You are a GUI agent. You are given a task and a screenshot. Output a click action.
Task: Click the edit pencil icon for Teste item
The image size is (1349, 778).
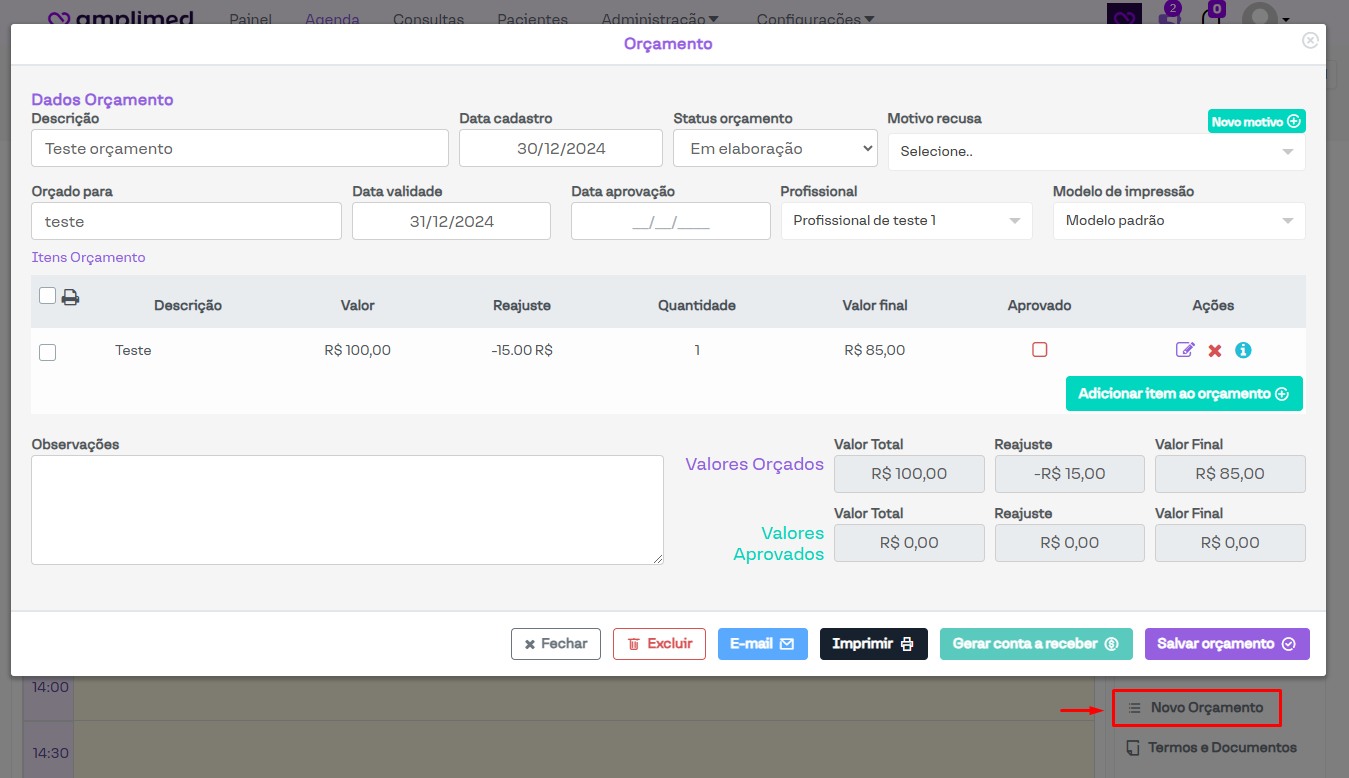click(1185, 350)
